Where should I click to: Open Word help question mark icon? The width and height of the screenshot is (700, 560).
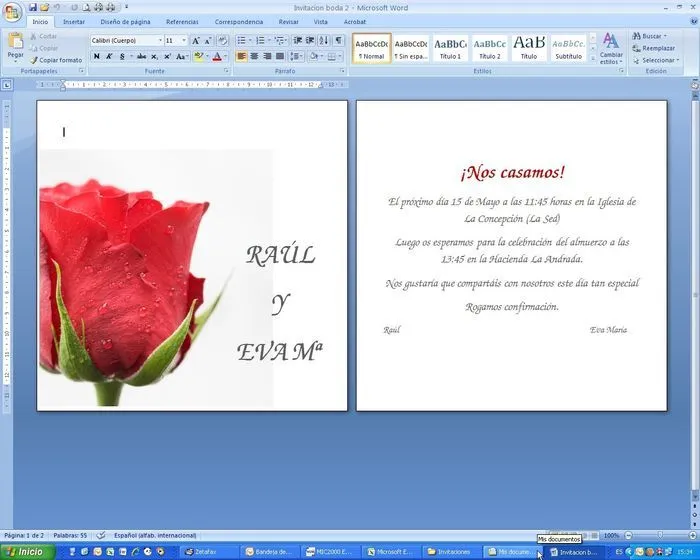click(x=694, y=21)
